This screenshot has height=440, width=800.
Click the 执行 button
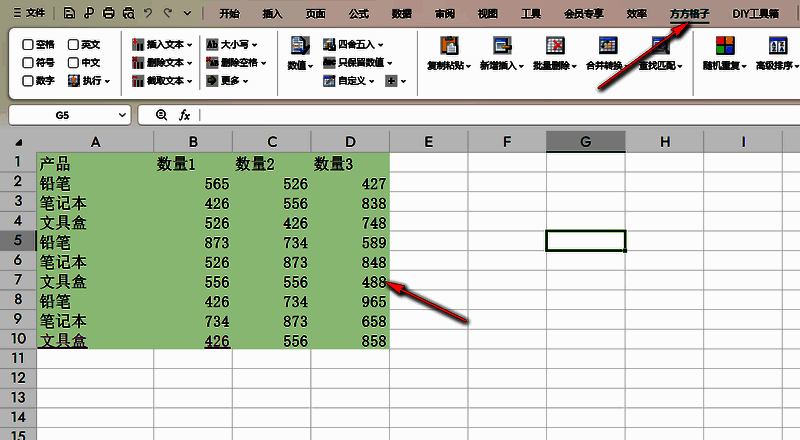coord(89,81)
